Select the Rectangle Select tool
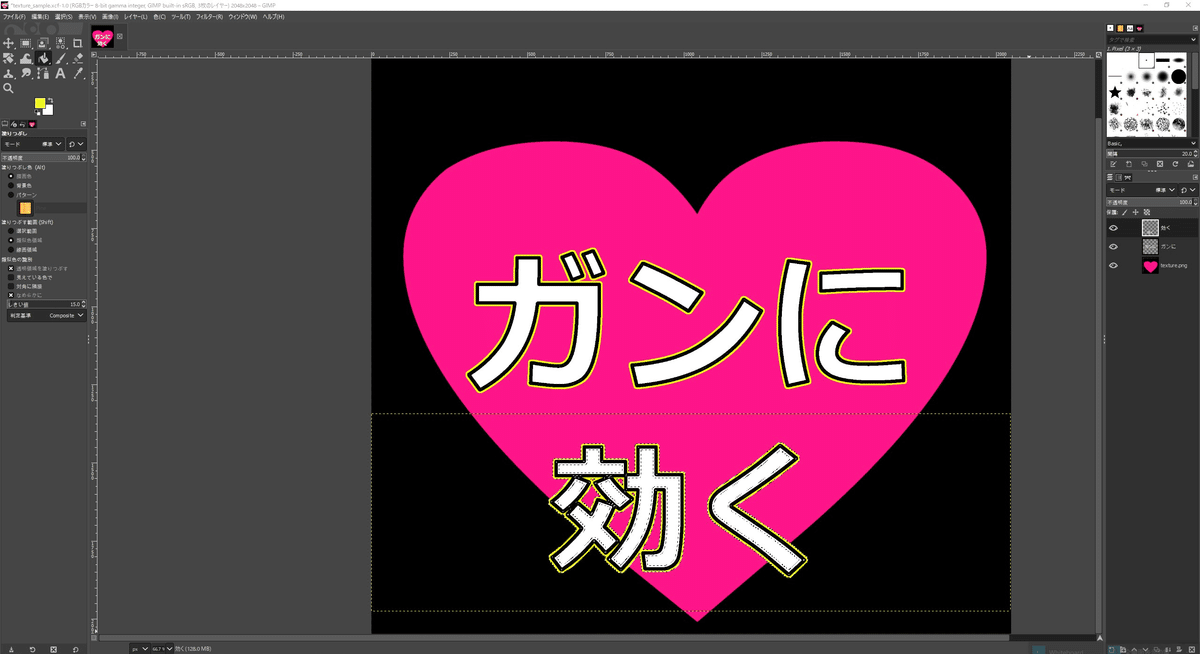The height and width of the screenshot is (654, 1200). [25, 43]
